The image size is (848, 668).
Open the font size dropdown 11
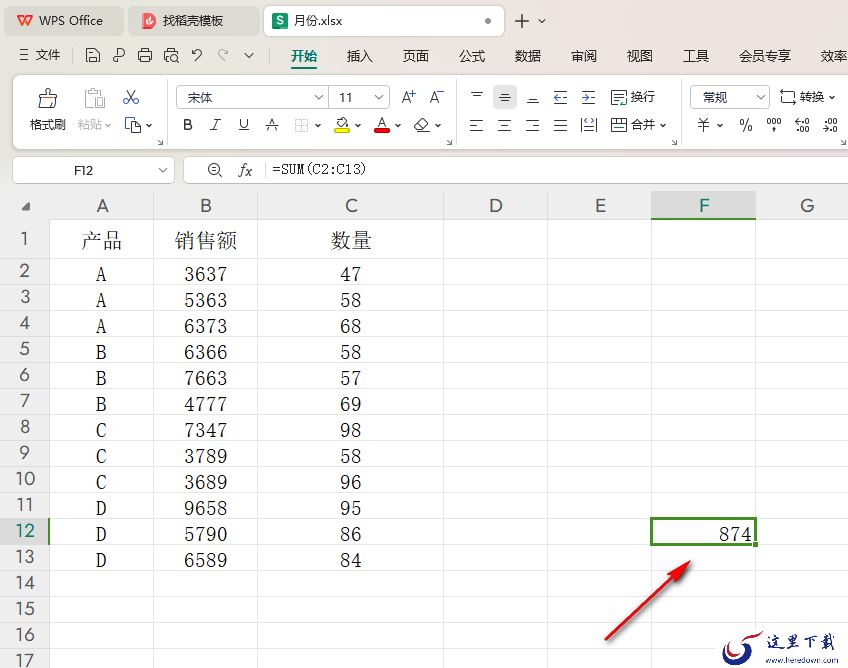[x=379, y=97]
